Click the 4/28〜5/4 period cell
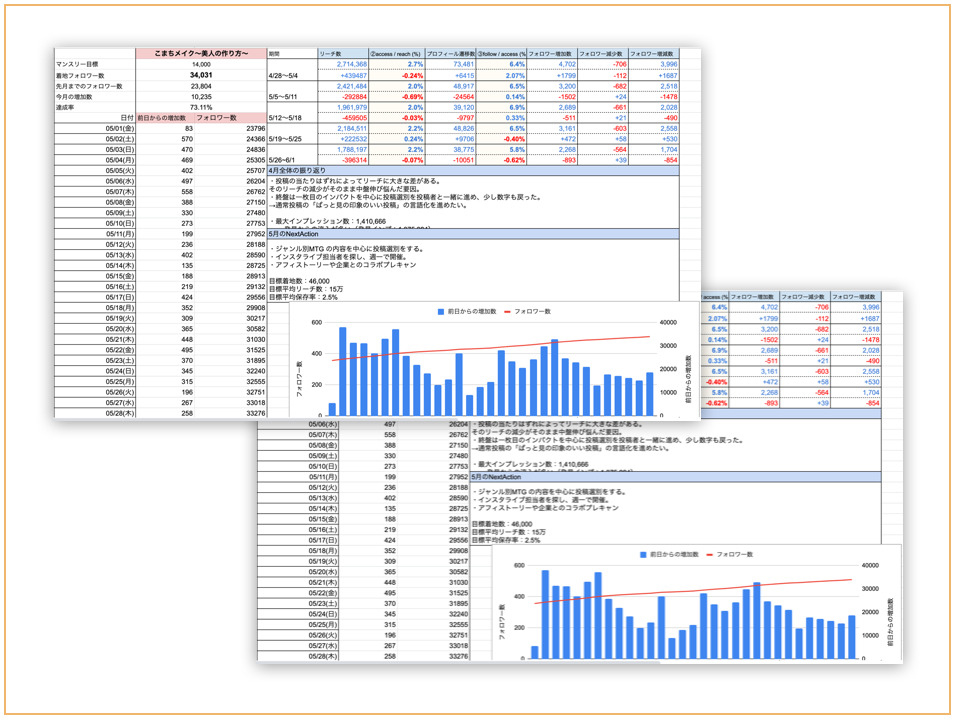The image size is (958, 724). tap(286, 75)
